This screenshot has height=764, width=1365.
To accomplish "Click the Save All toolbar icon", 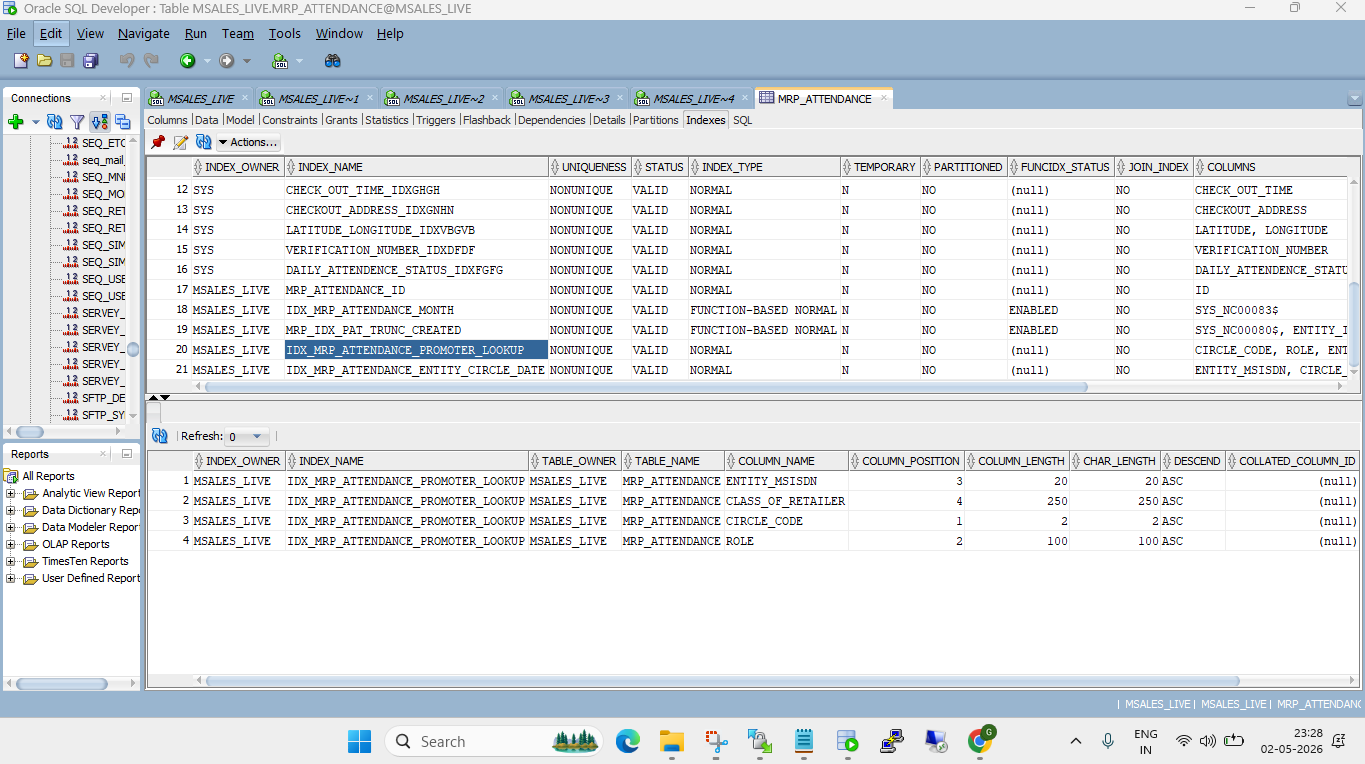I will 90,61.
